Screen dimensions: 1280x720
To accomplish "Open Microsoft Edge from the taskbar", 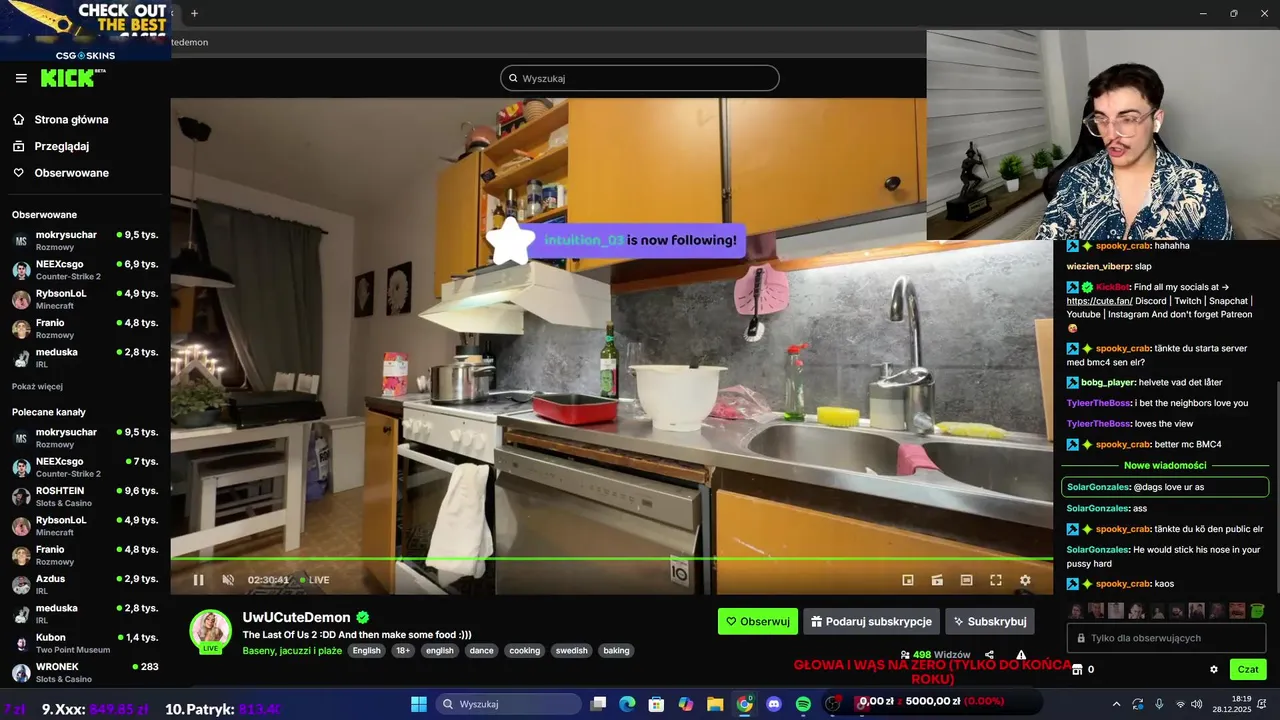I will (627, 704).
